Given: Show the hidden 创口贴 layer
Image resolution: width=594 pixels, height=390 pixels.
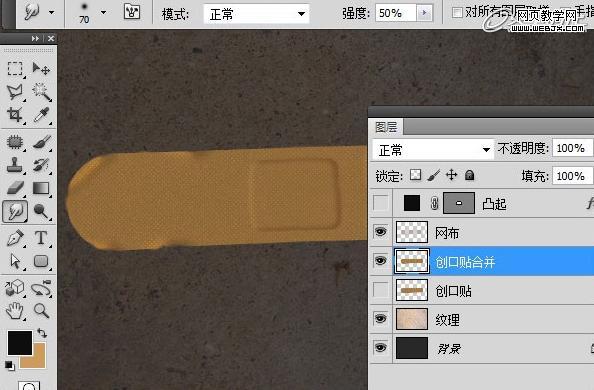Looking at the screenshot, I should [x=381, y=290].
